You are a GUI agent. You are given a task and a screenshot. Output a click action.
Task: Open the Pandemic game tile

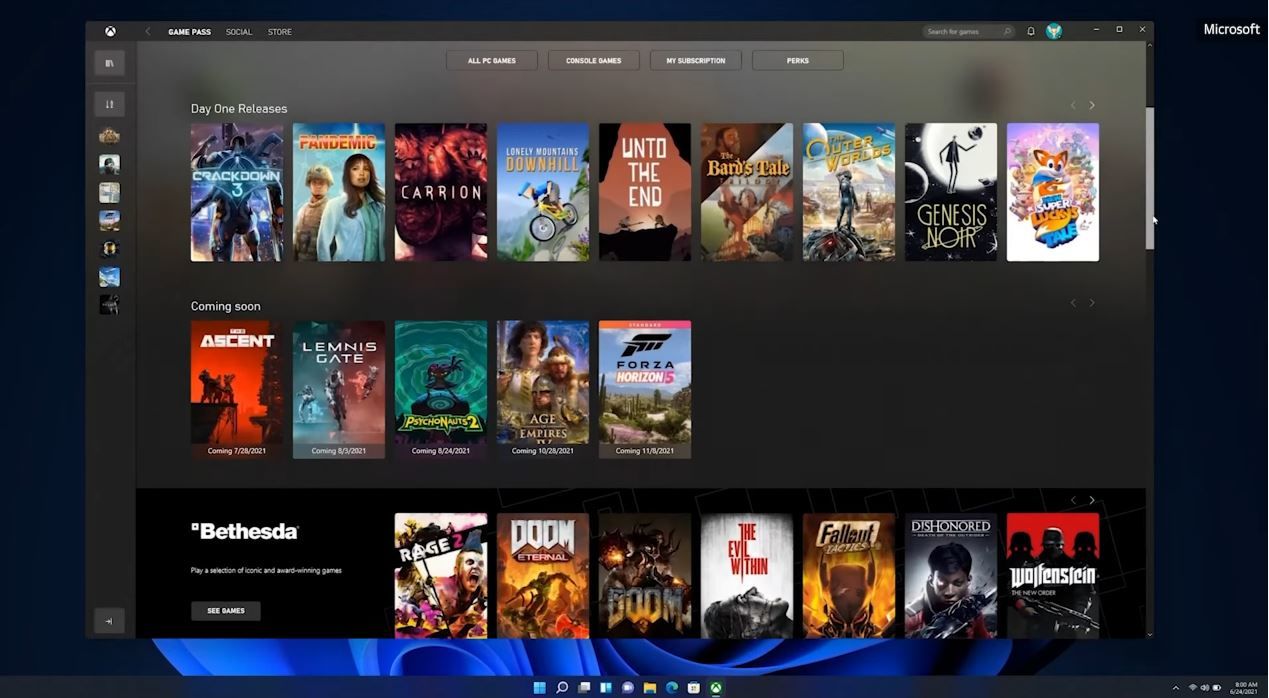339,192
